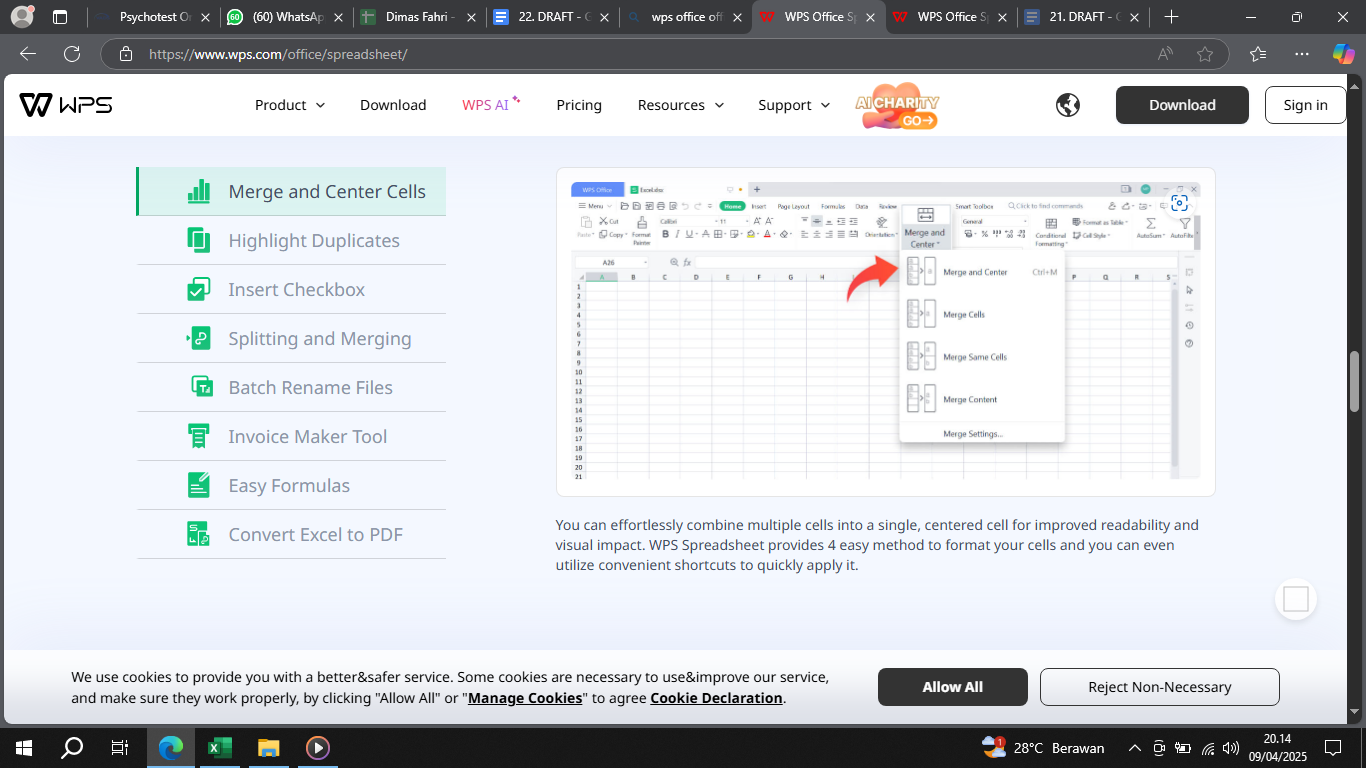
Task: Select the globe language icon
Action: 1067,104
